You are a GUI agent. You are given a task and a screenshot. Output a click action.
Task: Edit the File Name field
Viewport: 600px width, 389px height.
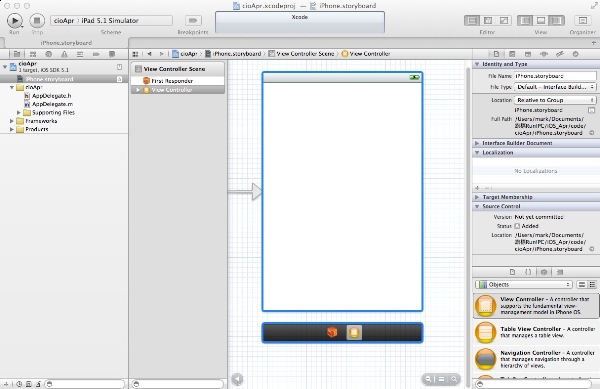[555, 76]
